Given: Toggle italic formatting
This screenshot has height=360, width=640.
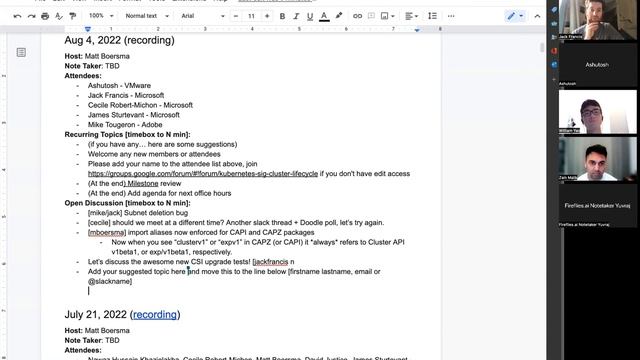Looking at the screenshot, I should point(296,16).
